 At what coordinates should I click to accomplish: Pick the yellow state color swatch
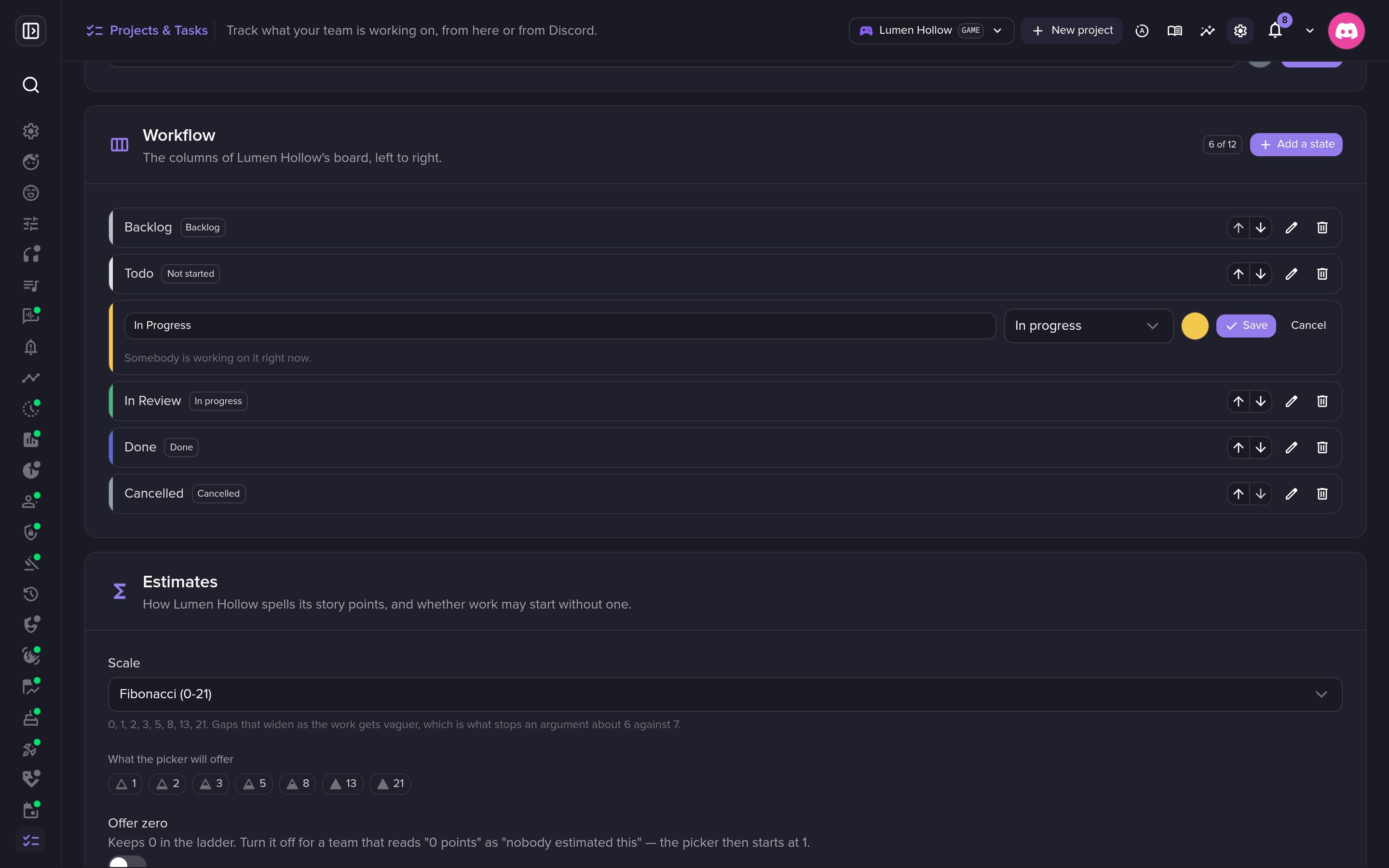(1195, 326)
